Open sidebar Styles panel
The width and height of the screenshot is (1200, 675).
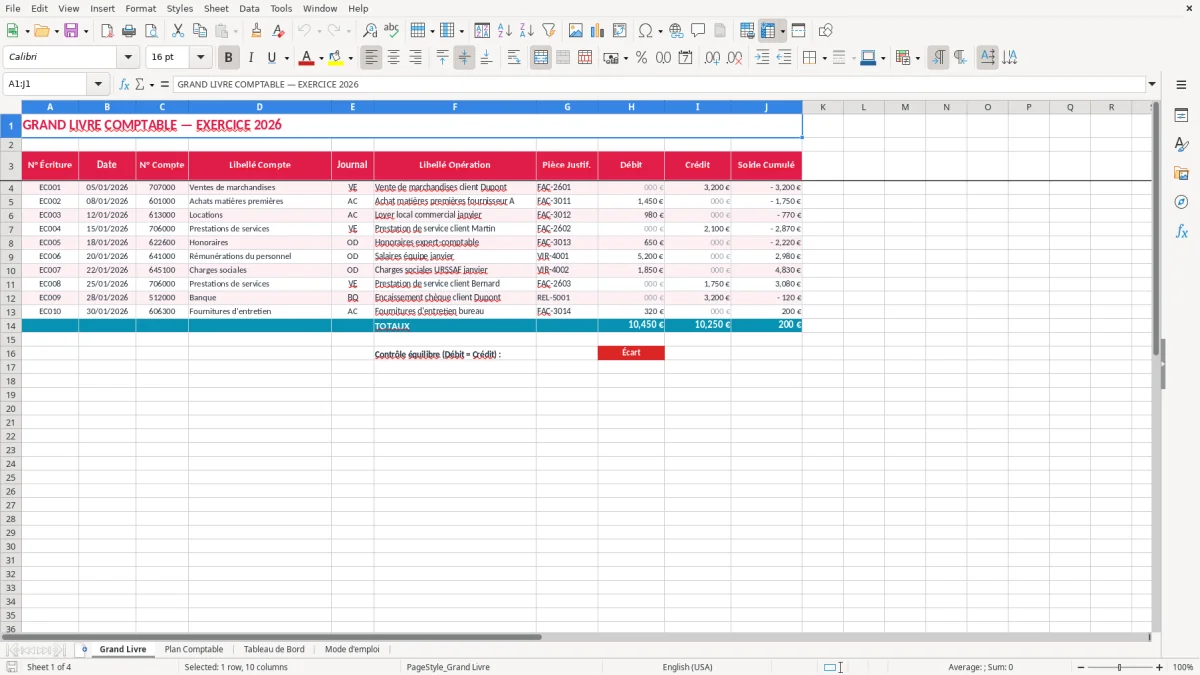click(x=1181, y=144)
